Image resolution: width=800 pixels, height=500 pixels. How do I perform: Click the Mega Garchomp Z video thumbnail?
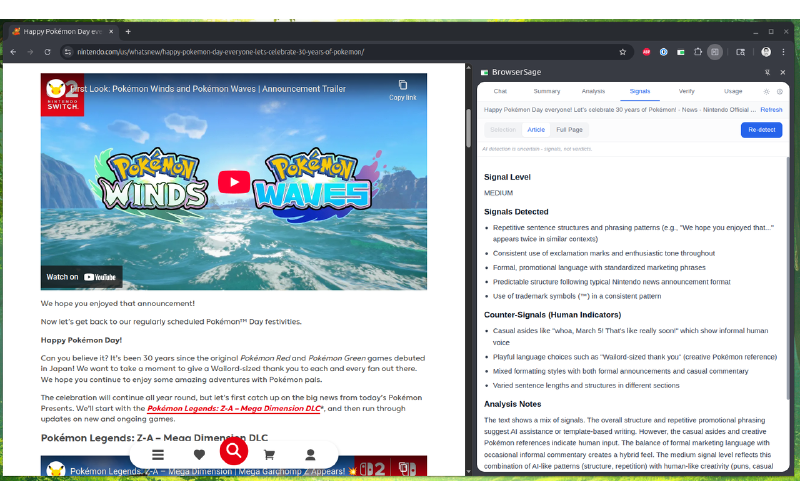point(234,466)
